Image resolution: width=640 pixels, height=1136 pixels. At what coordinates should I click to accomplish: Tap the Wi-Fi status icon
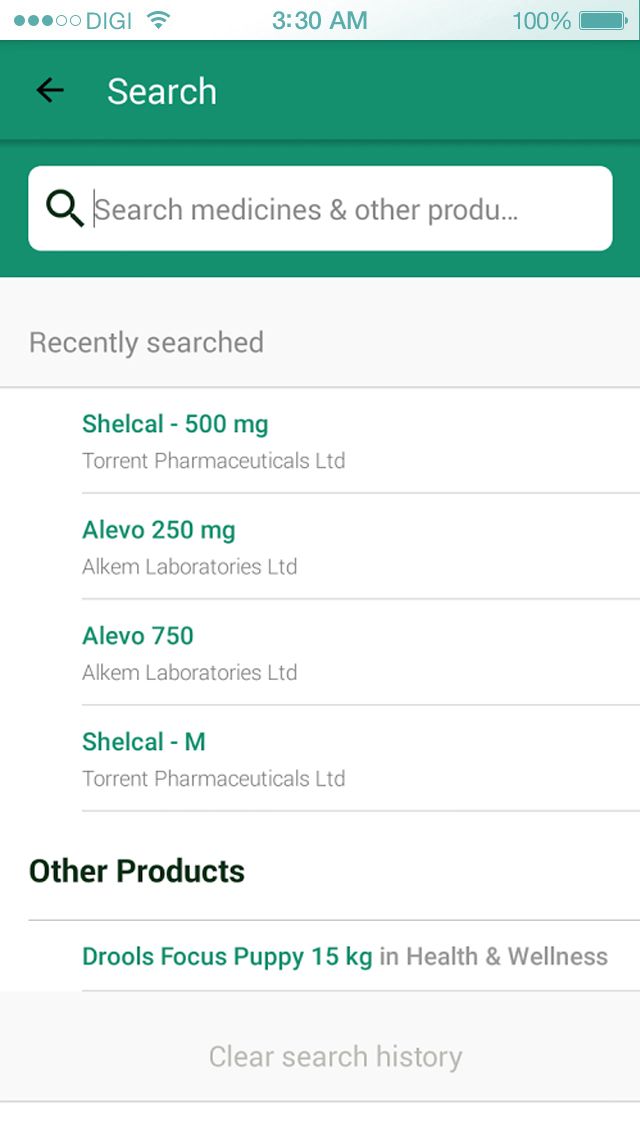tap(157, 20)
